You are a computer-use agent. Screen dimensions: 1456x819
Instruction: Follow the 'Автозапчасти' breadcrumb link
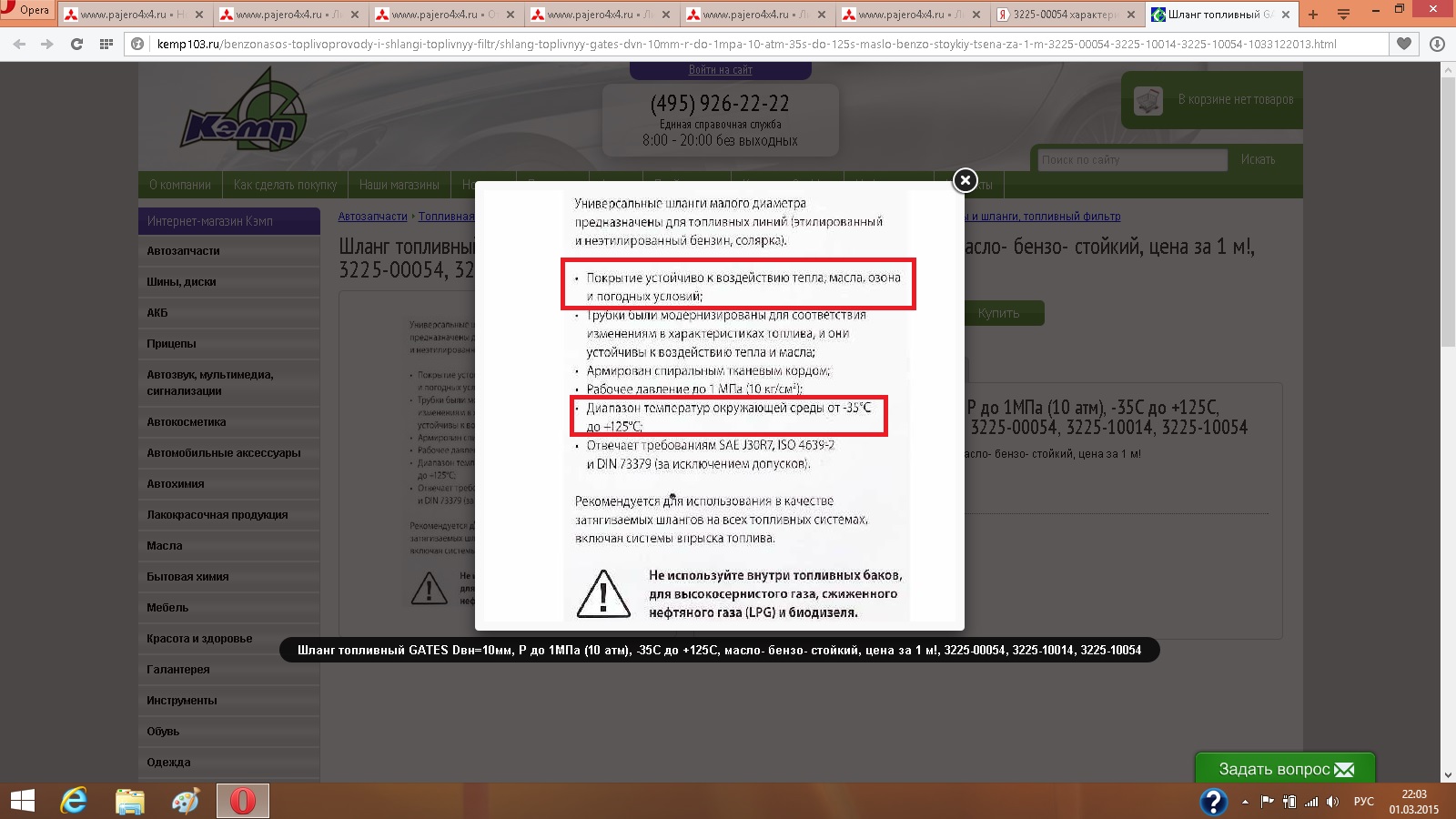pos(373,217)
